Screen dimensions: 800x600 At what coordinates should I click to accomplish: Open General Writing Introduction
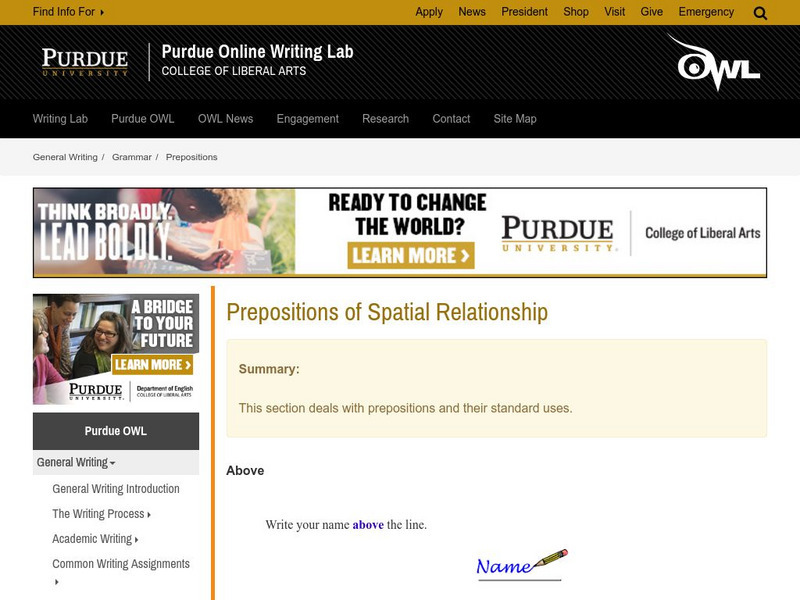coord(116,489)
